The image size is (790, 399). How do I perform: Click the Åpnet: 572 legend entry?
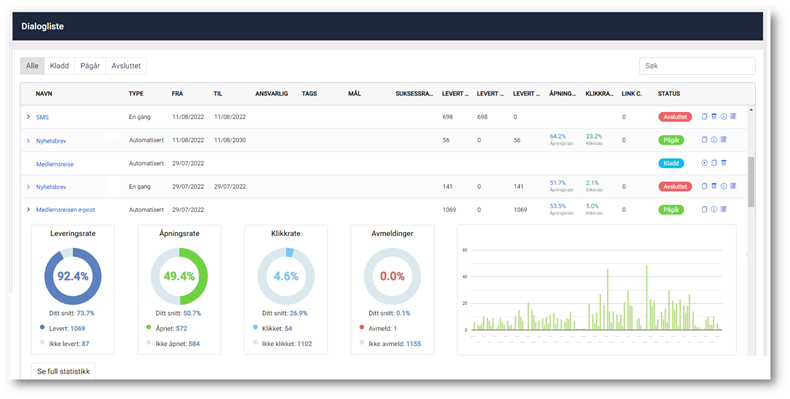(166, 328)
